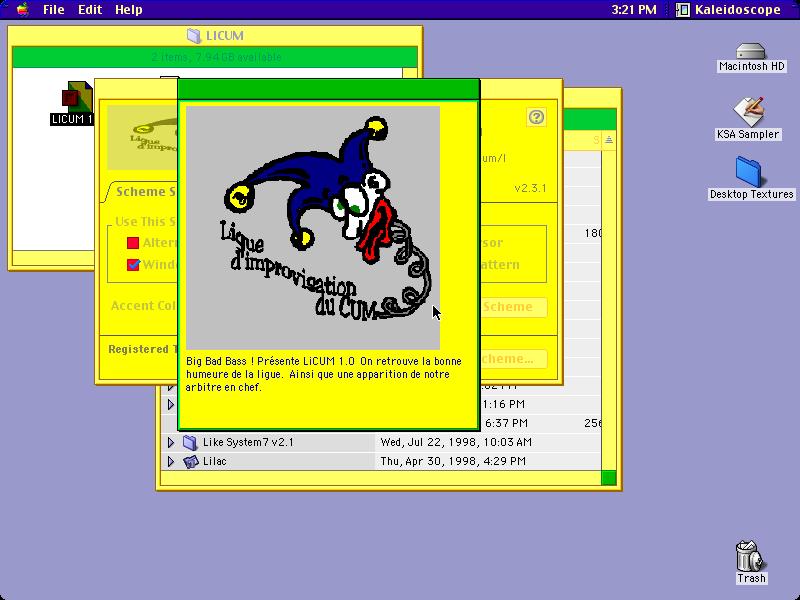Expand the Lilac row disclosure triangle
The height and width of the screenshot is (600, 800).
pyautogui.click(x=171, y=462)
